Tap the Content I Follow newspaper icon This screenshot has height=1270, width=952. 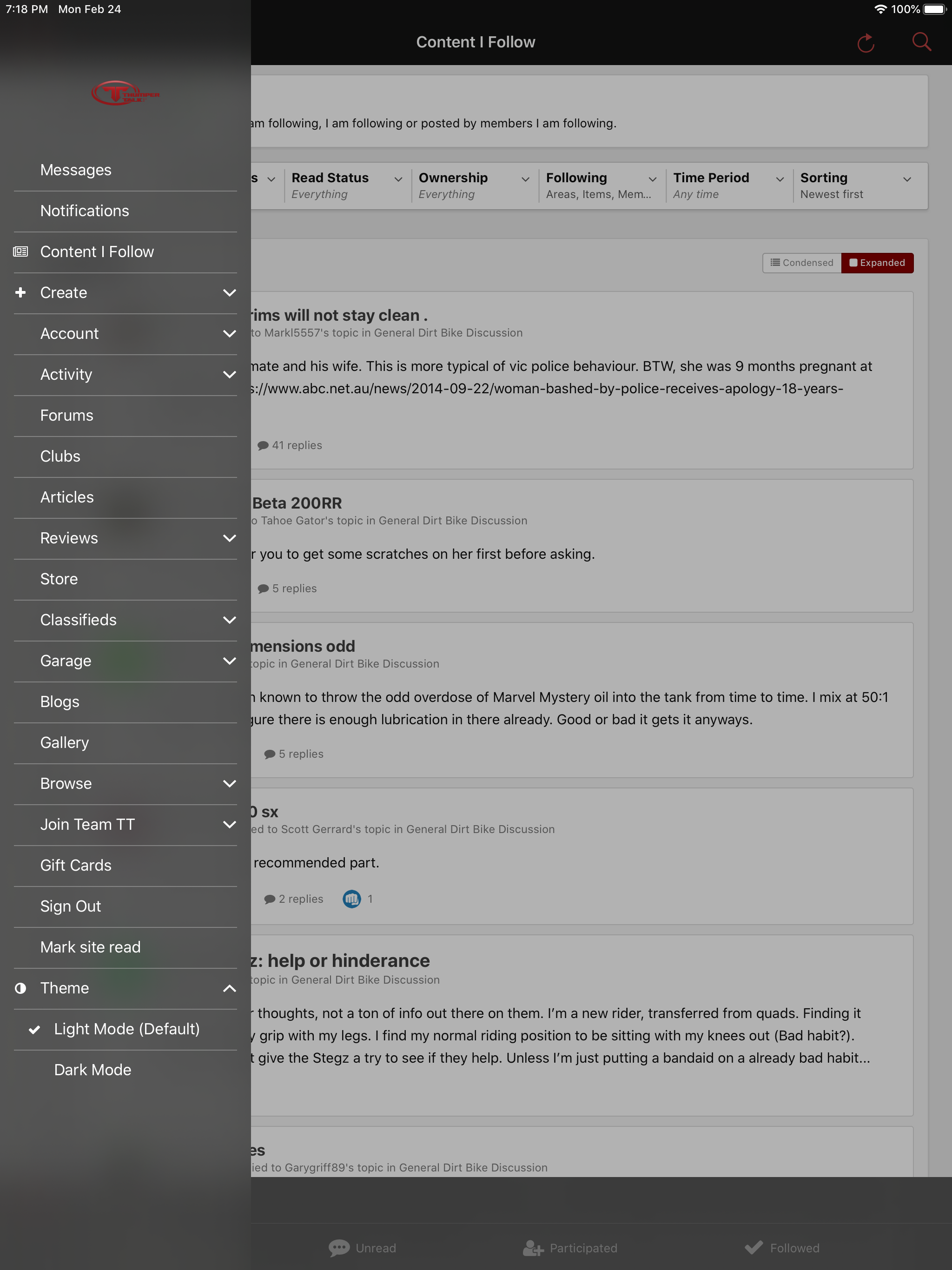(x=20, y=251)
